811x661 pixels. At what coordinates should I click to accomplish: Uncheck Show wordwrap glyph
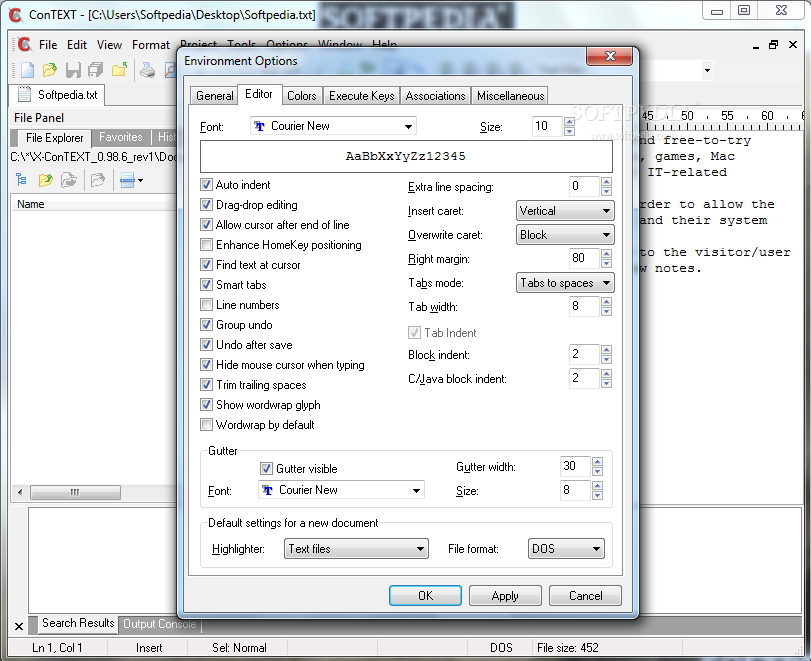click(x=206, y=404)
